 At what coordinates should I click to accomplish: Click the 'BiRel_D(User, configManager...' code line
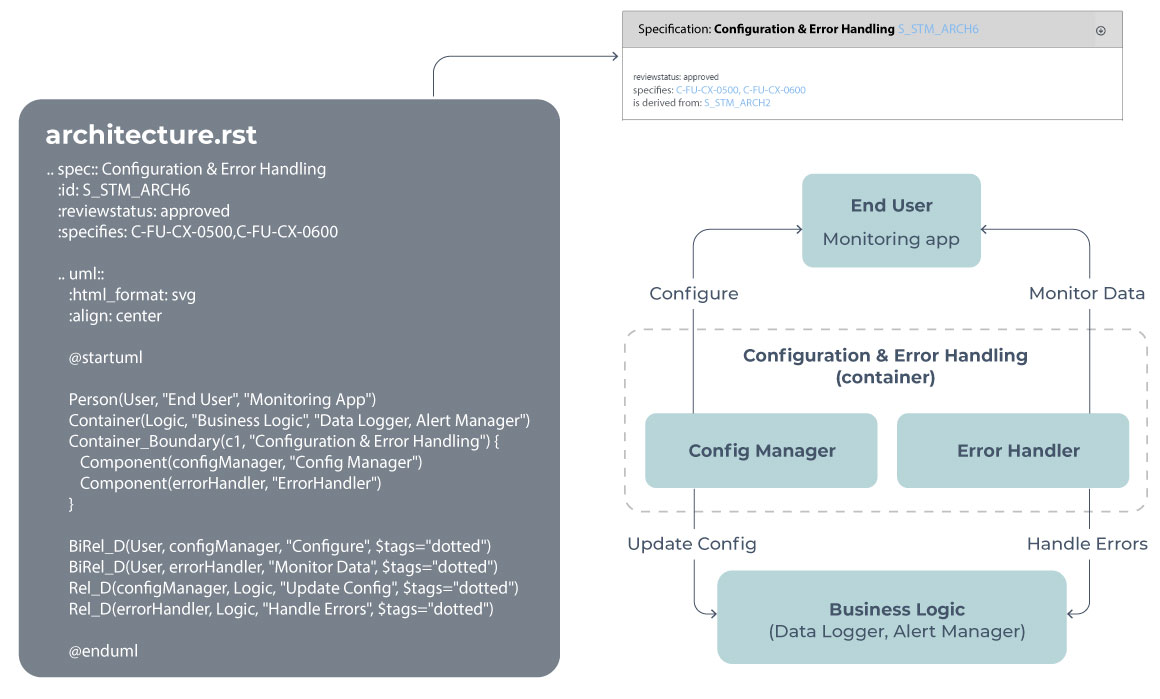click(280, 546)
